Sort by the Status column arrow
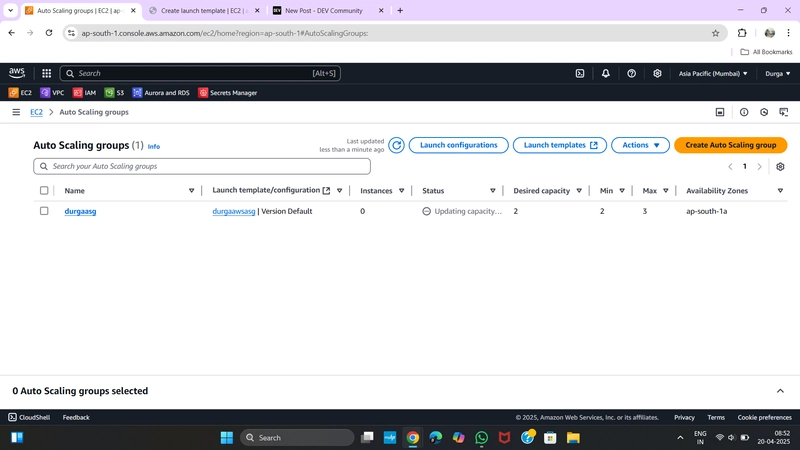 tap(492, 191)
